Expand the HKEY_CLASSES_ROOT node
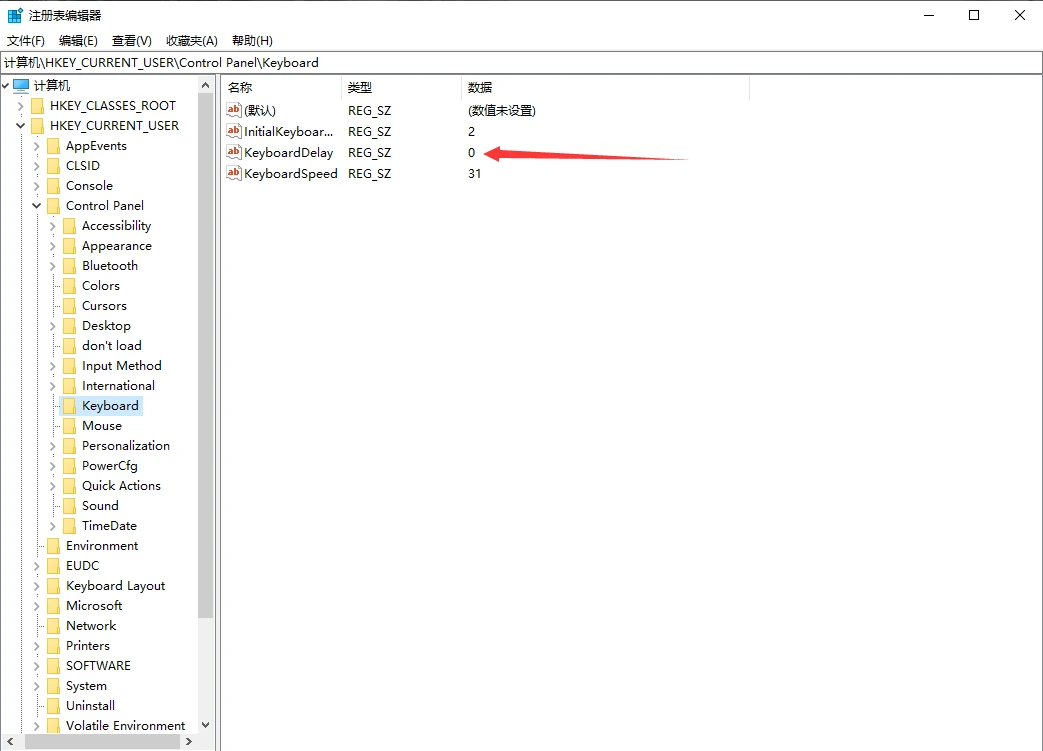The width and height of the screenshot is (1043, 751). point(21,106)
